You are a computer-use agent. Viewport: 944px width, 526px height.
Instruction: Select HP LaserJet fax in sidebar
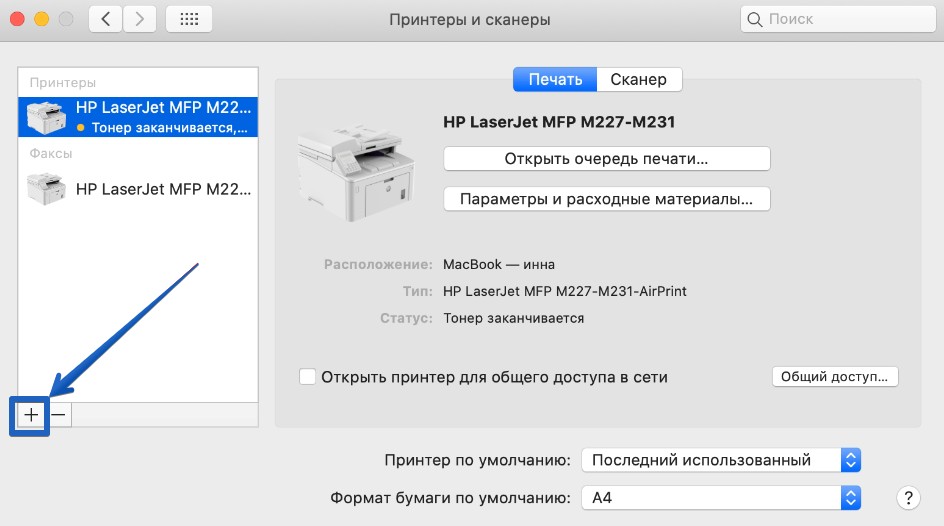click(138, 188)
